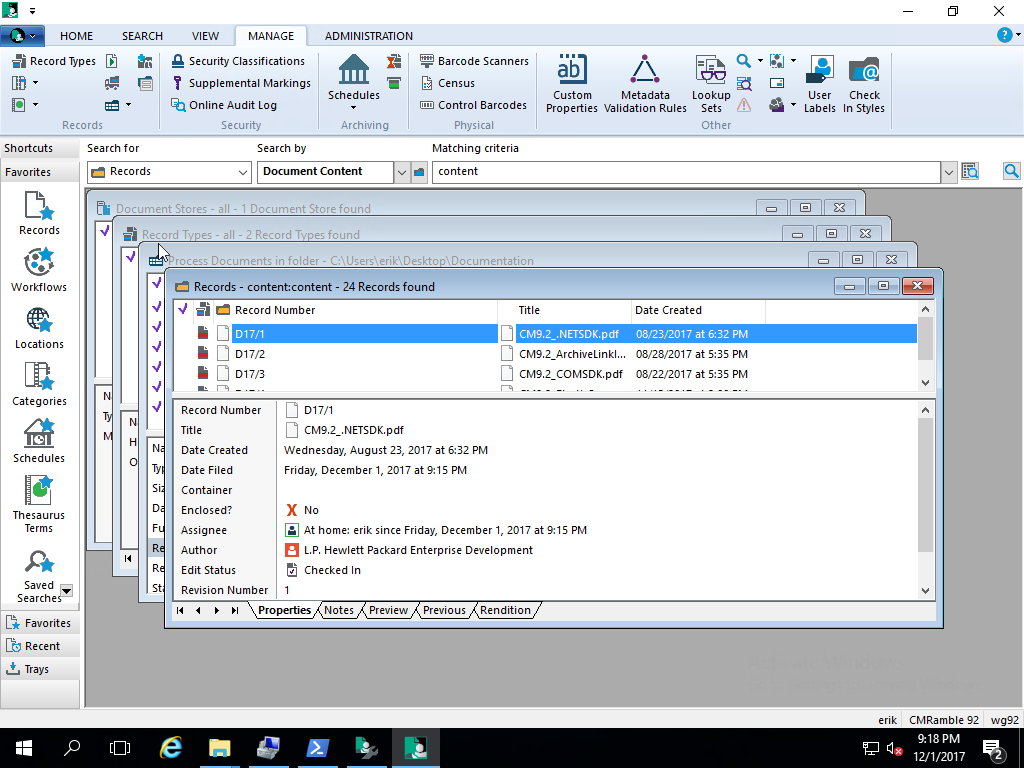Open Census
Screen dimensions: 1024x768
coord(447,83)
